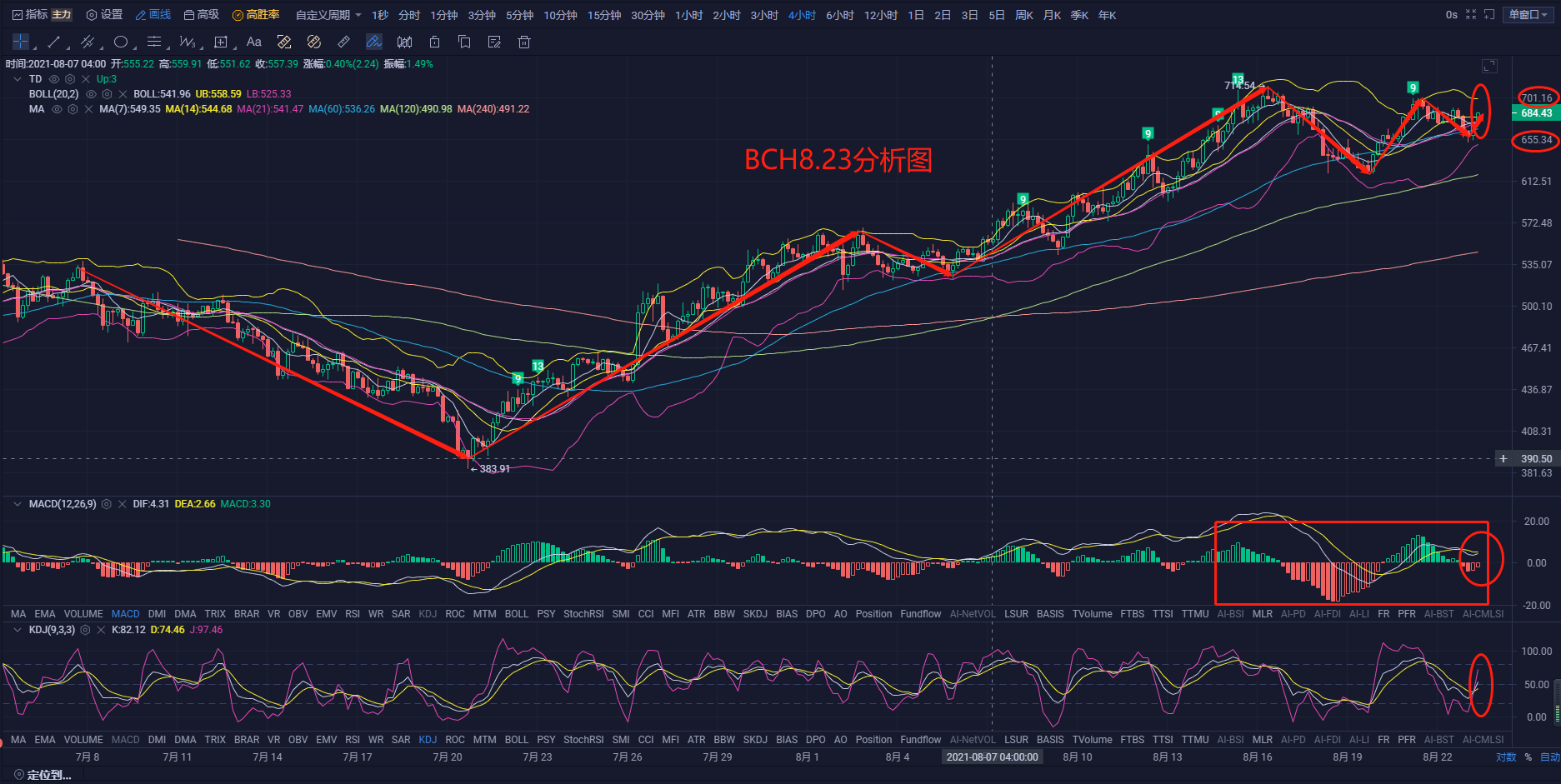Viewport: 1561px width, 784px height.
Task: Click the lock drawings icon
Action: [434, 42]
